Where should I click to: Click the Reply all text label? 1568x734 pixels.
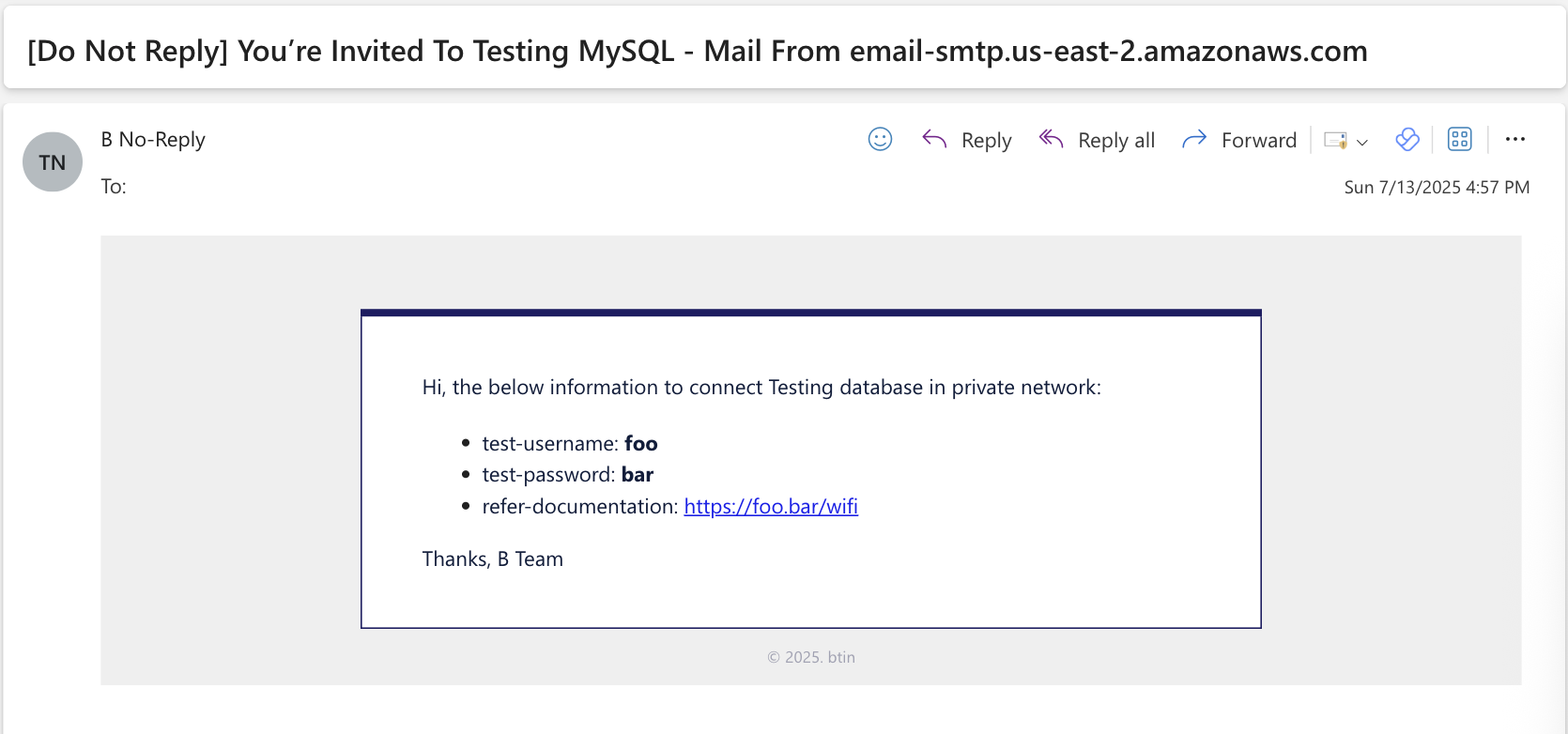(1116, 139)
